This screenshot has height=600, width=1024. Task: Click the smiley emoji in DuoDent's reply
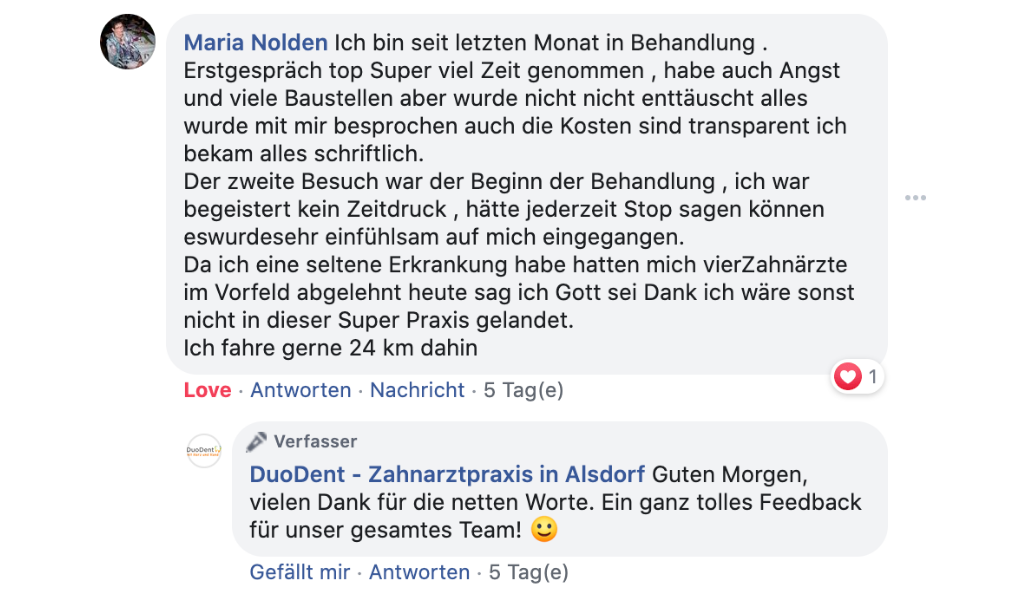tap(544, 530)
